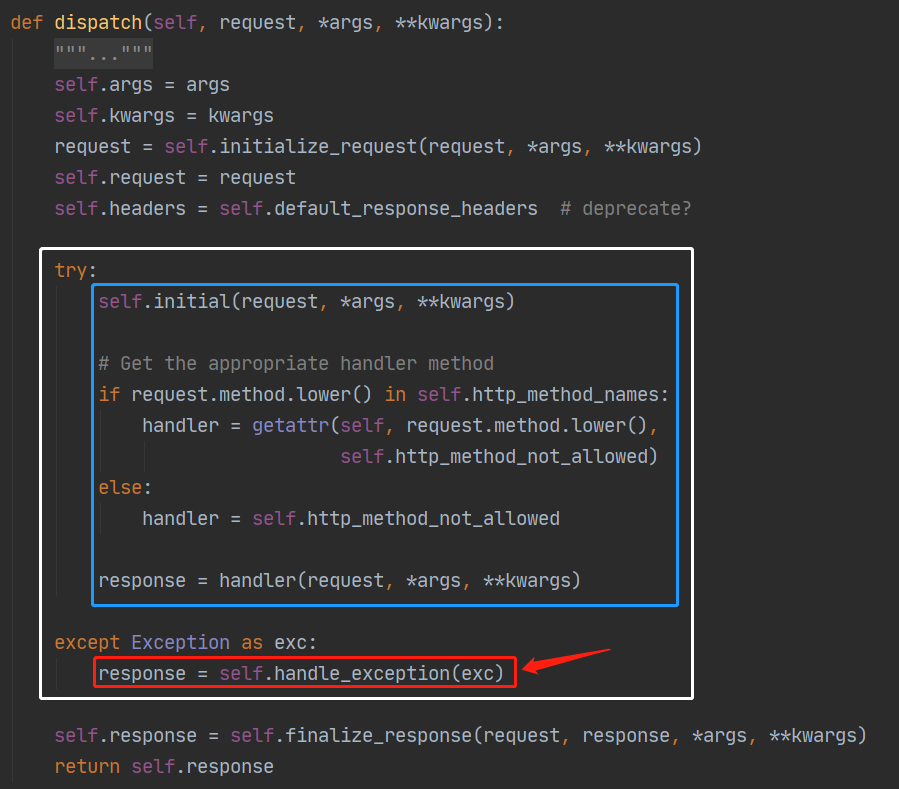Click 'handler = self.http_method_not_allowed' line
Viewport: 899px width, 789px height.
[x=351, y=518]
